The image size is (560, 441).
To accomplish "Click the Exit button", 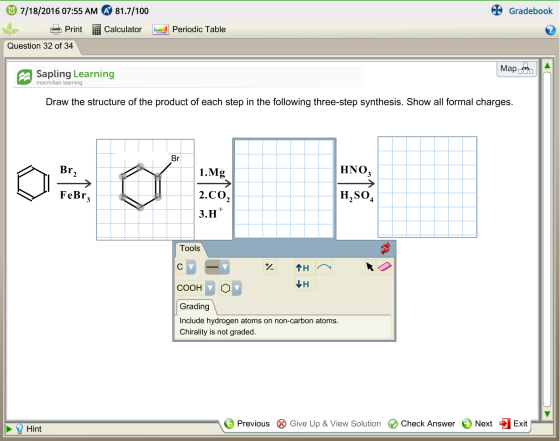I will pos(514,424).
